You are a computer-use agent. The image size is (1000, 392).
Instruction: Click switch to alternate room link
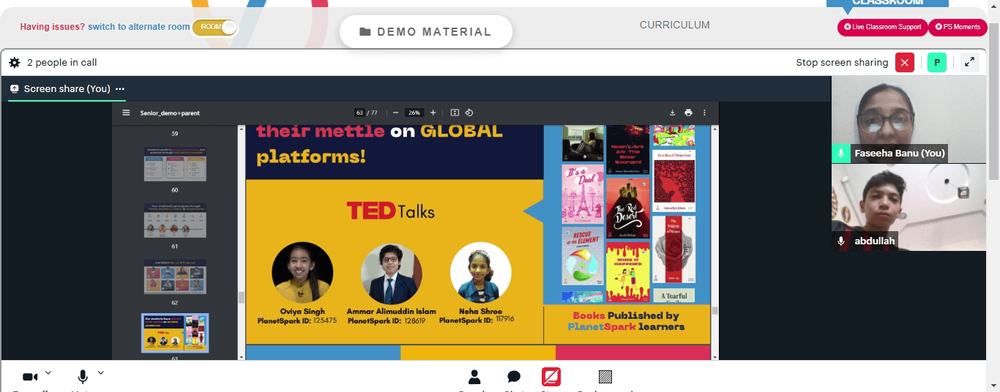click(x=138, y=27)
